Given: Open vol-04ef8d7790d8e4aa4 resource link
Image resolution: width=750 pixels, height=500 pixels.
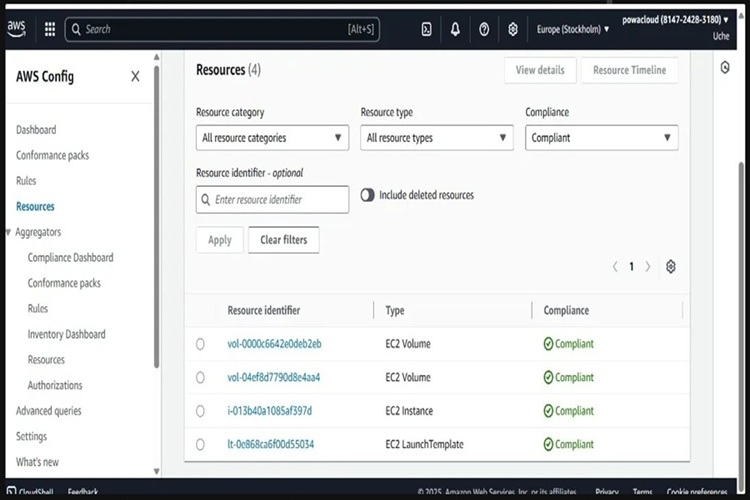Looking at the screenshot, I should [274, 378].
